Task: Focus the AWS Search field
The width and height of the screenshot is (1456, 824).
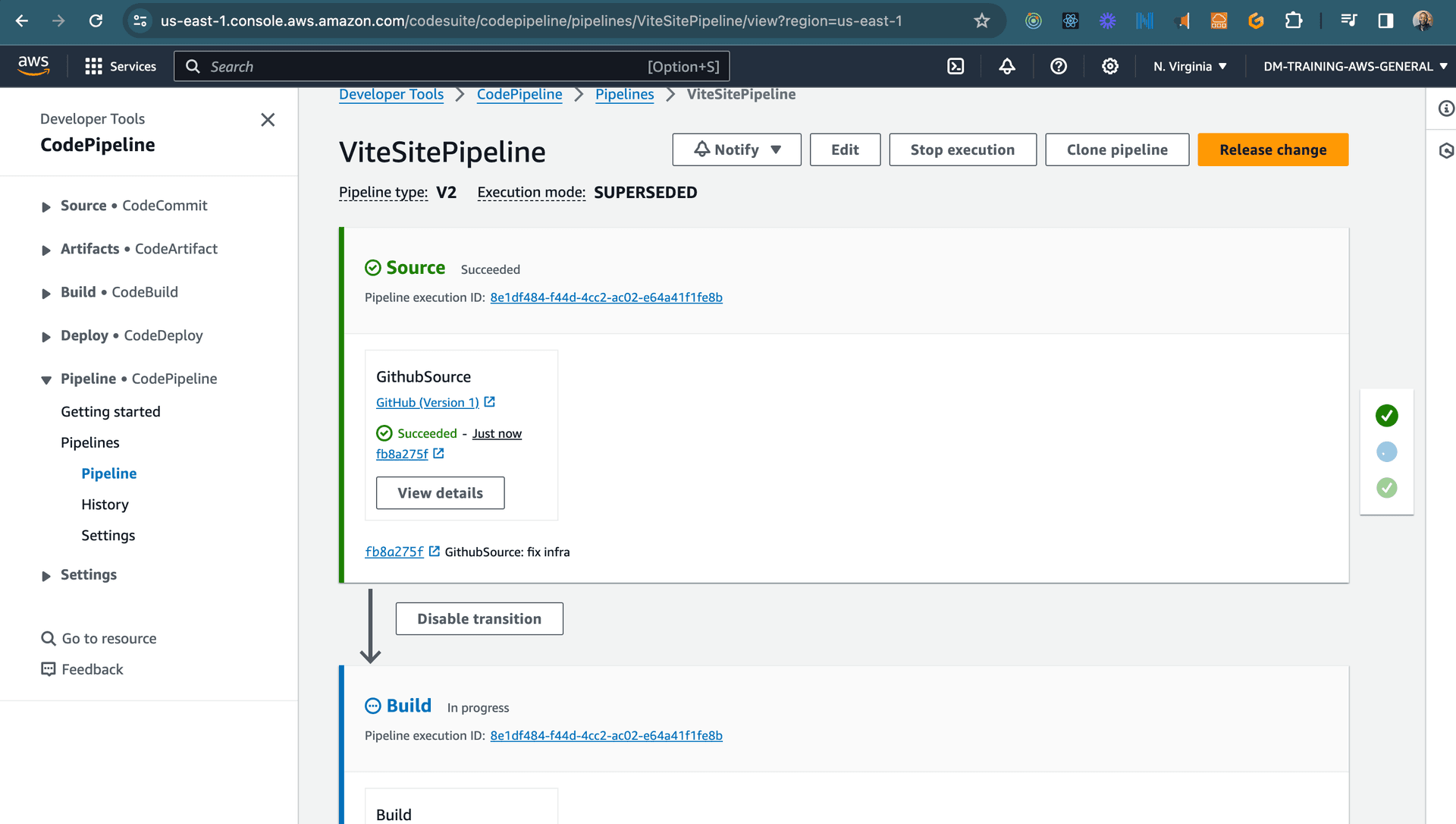Action: coord(452,66)
